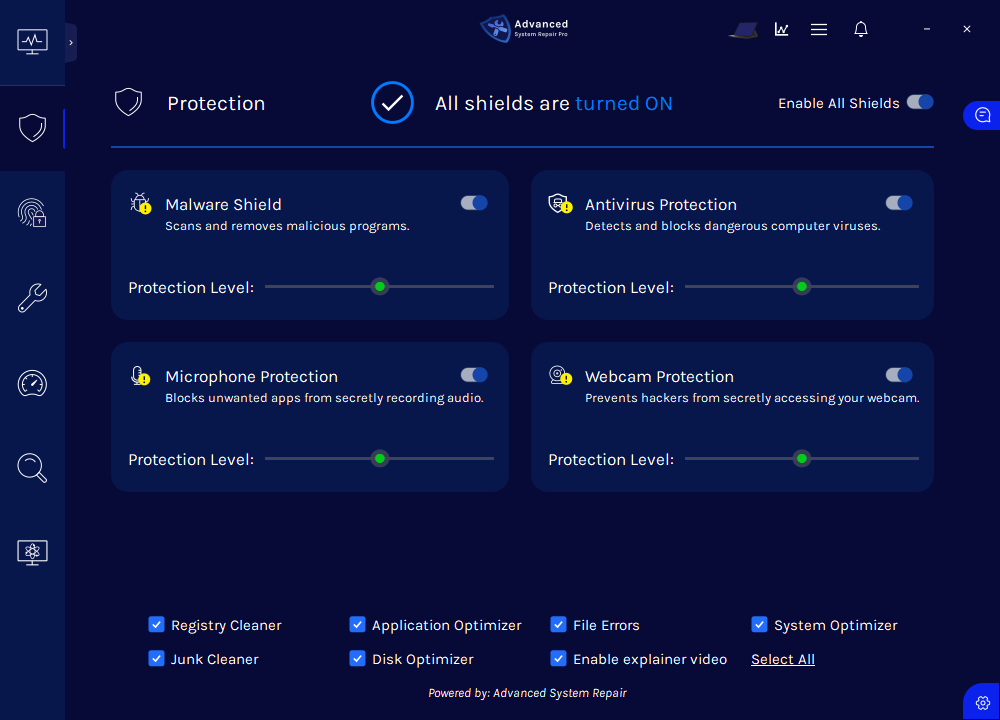Screen dimensions: 1000x720
Task: Open the chat support bubble icon
Action: (x=982, y=115)
